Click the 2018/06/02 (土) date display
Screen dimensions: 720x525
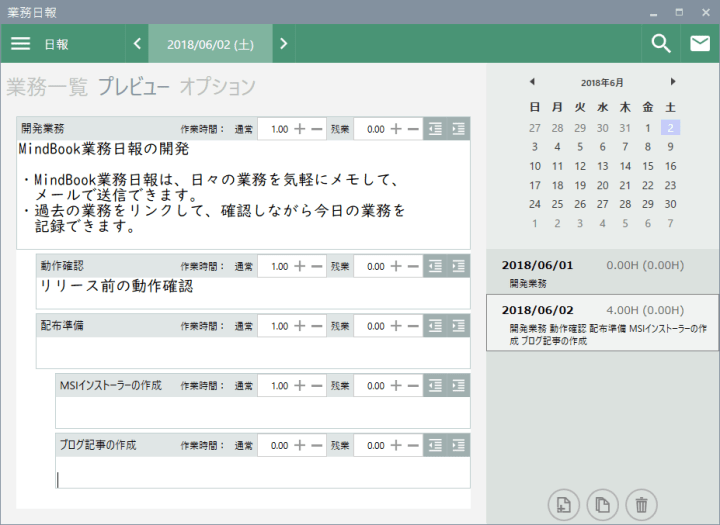tap(210, 44)
